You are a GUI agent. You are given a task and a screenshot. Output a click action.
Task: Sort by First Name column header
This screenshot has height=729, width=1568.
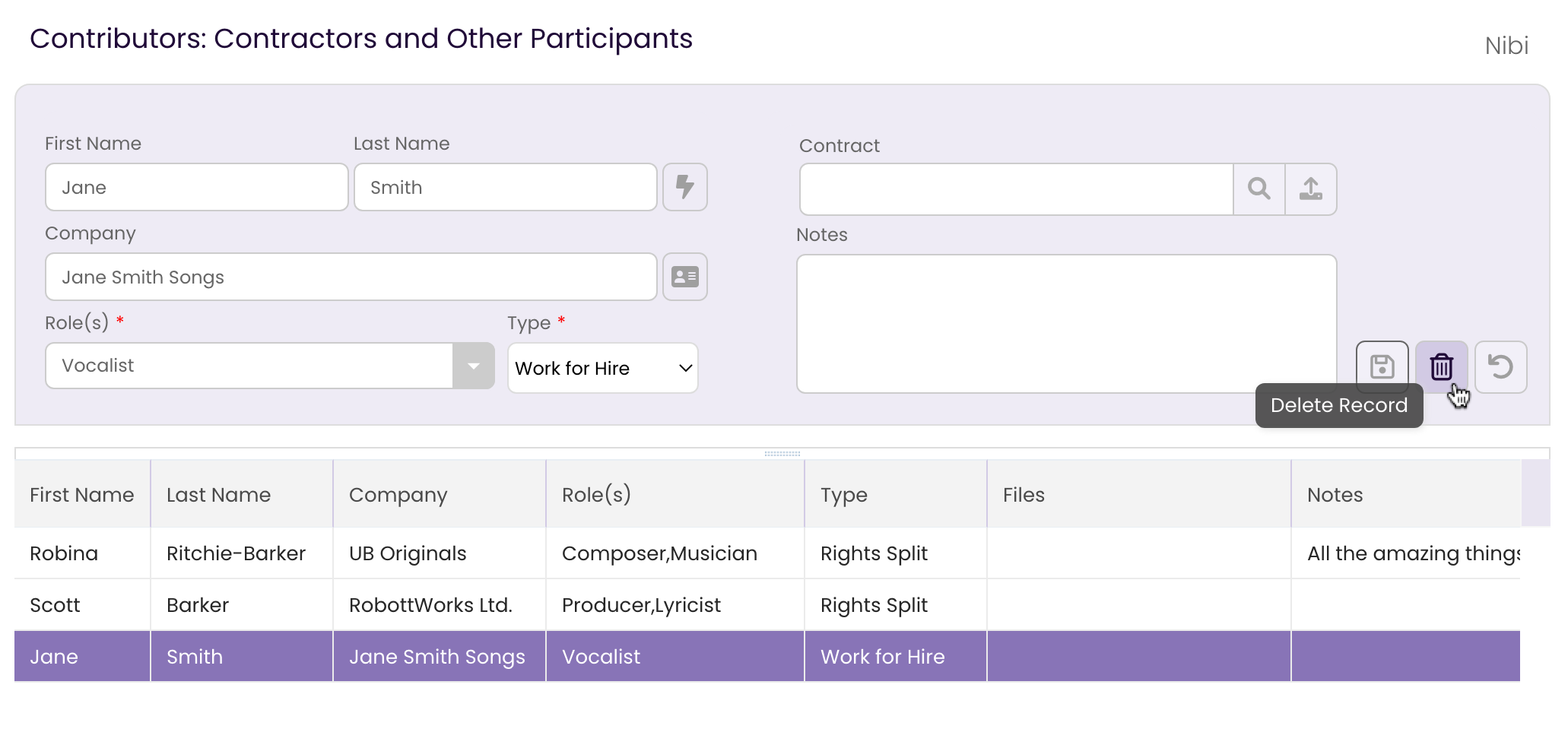point(82,494)
